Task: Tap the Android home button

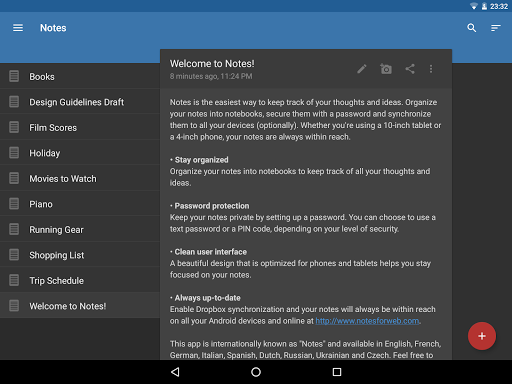Action: 256,372
